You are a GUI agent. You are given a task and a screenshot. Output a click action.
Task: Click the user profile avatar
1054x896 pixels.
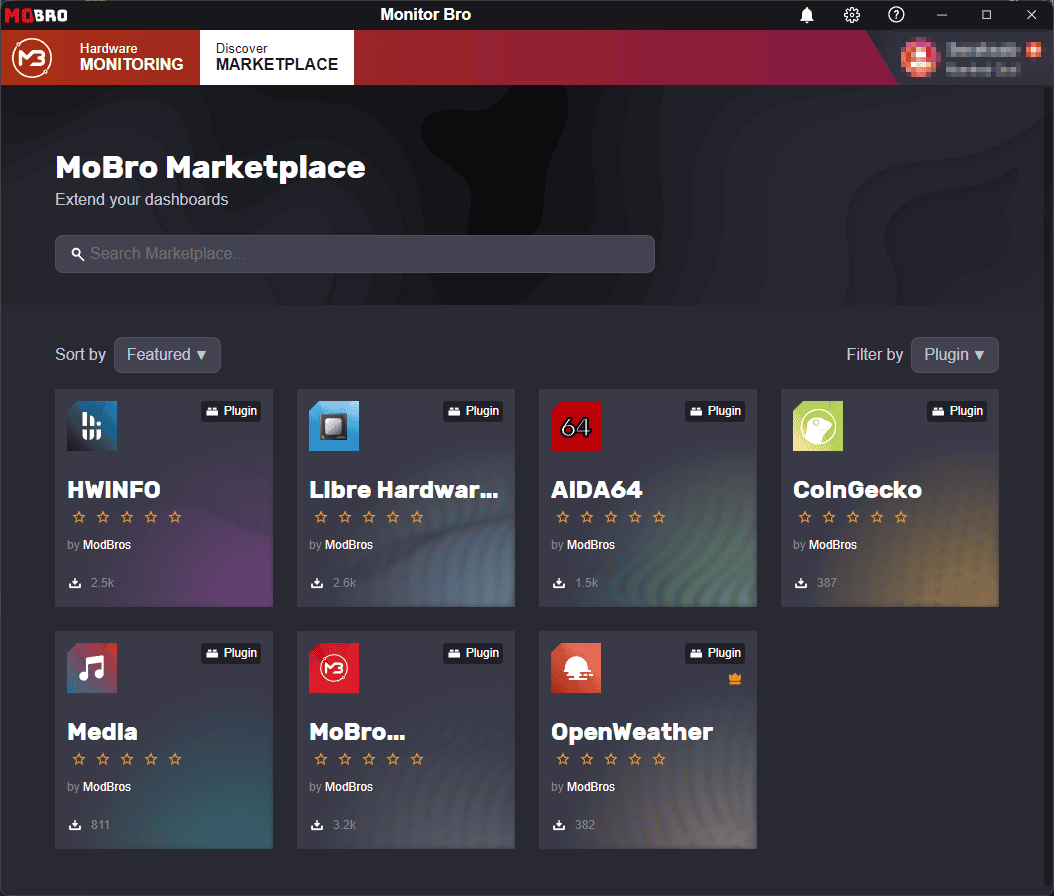tap(920, 57)
